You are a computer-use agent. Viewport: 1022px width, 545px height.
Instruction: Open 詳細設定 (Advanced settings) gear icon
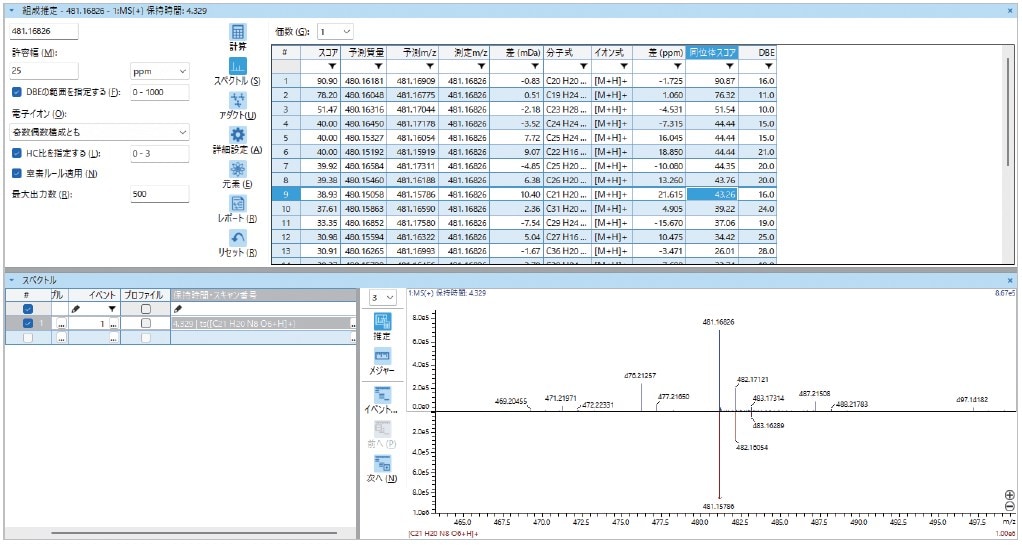pos(238,135)
